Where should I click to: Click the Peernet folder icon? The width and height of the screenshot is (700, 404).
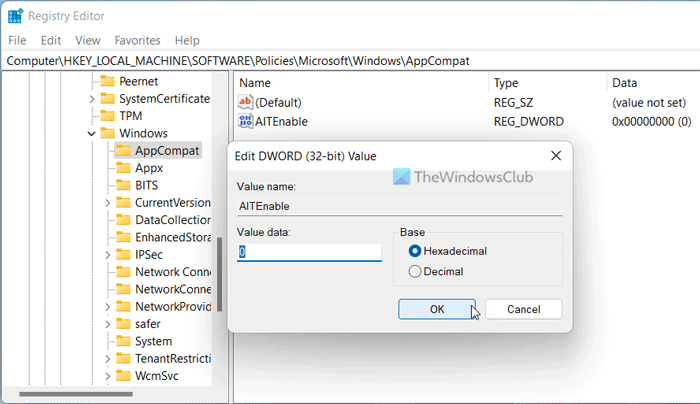click(108, 81)
